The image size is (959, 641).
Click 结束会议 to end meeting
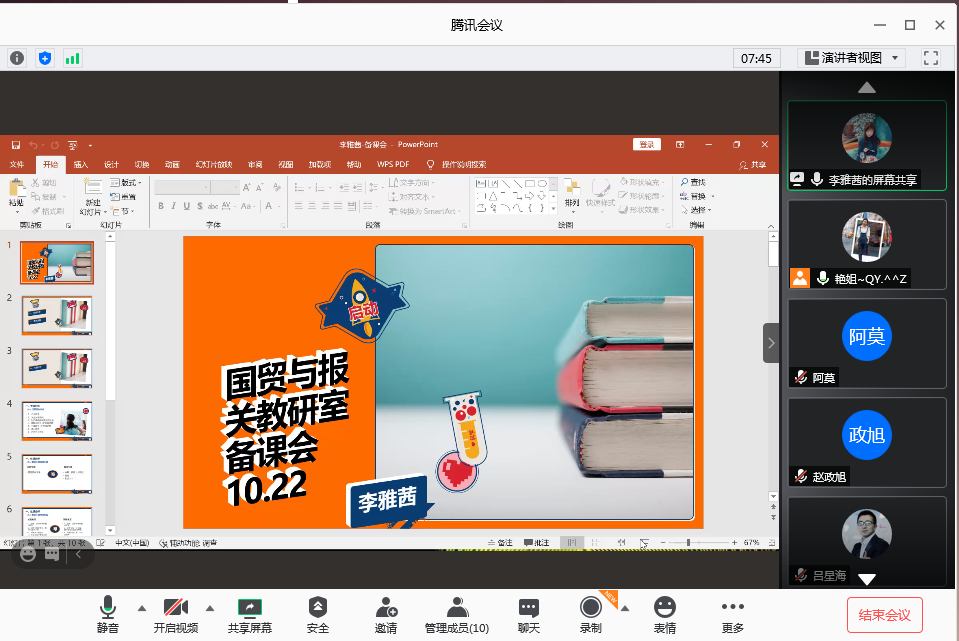coord(885,615)
